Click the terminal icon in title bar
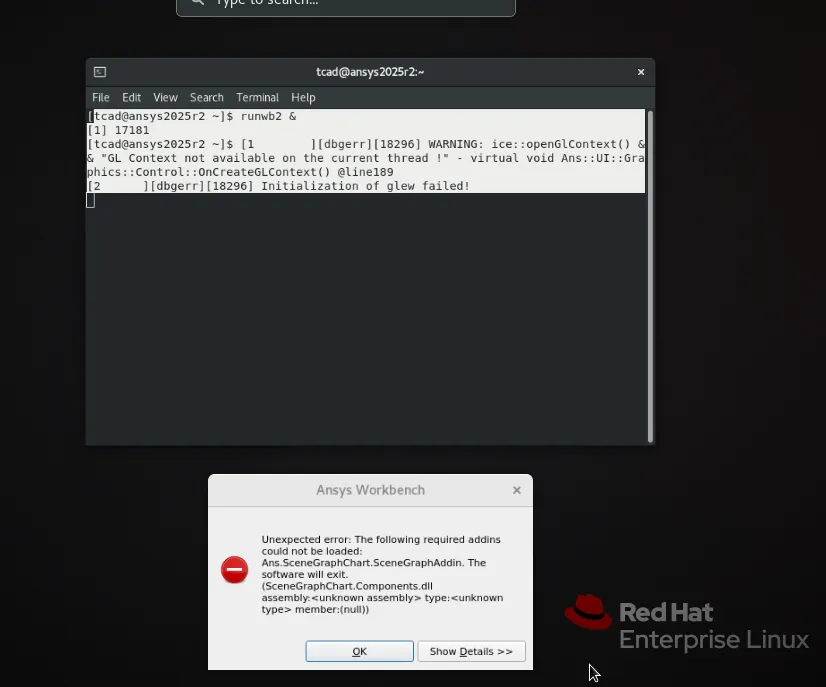The image size is (826, 687). (x=100, y=72)
